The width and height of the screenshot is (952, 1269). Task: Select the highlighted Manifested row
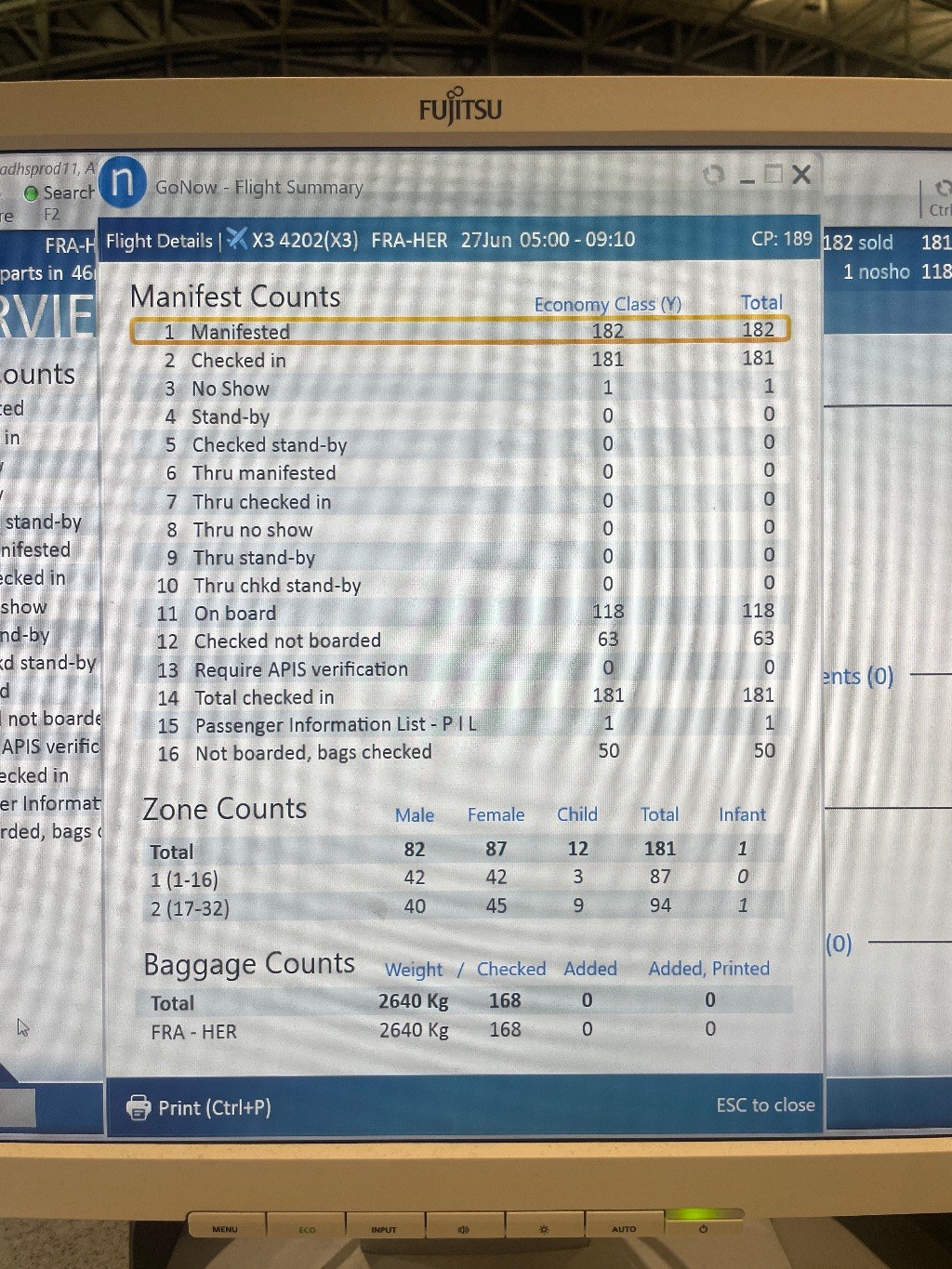click(x=459, y=331)
